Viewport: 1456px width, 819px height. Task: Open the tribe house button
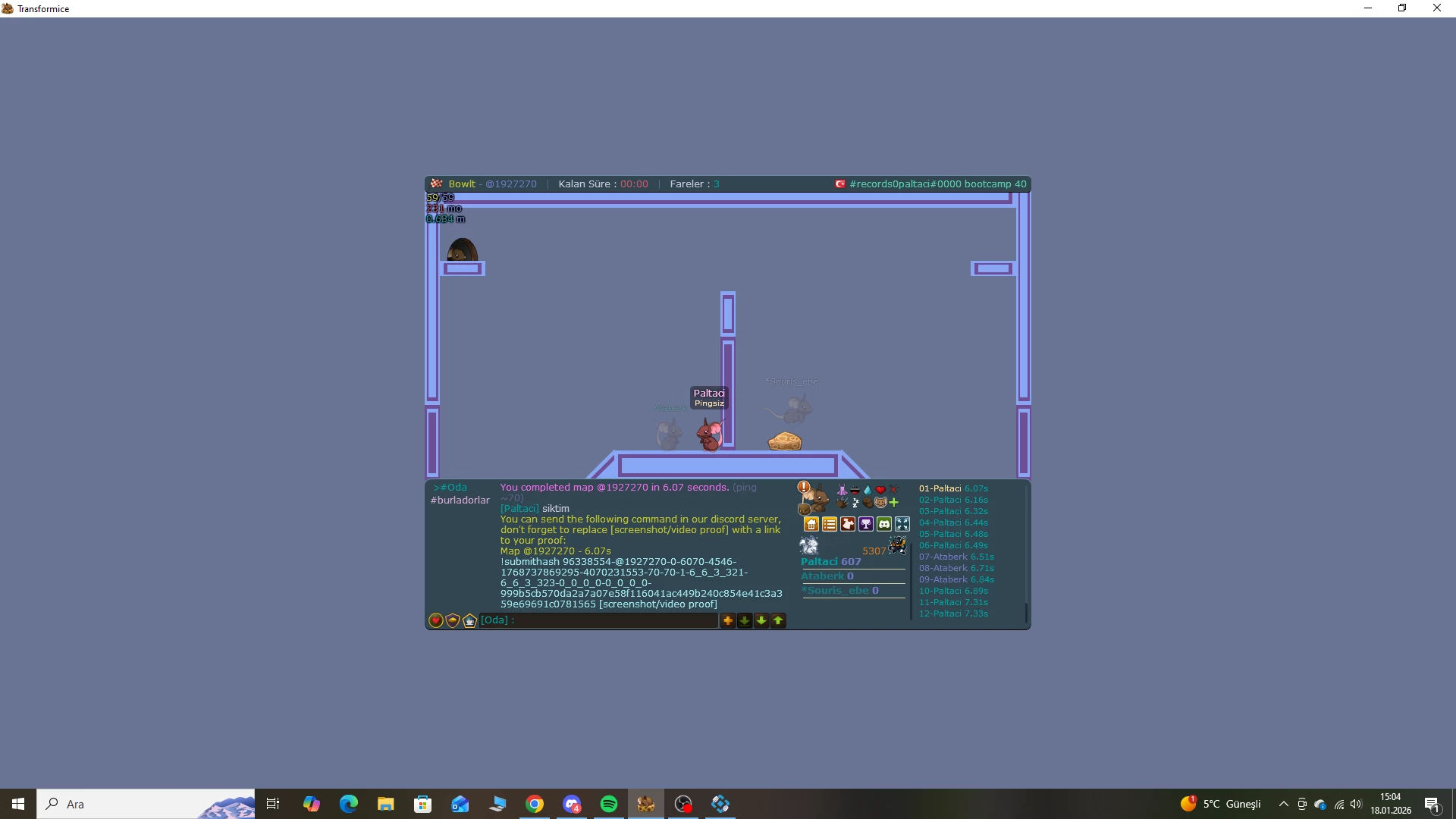811,524
